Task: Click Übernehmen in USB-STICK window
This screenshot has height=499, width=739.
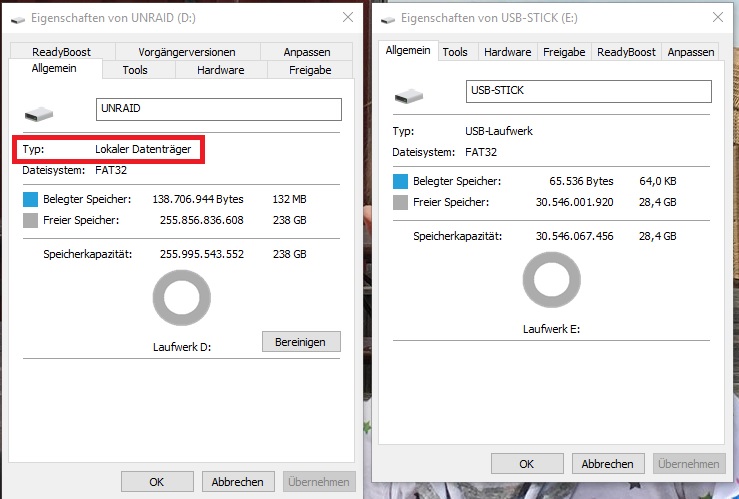Action: coord(689,464)
